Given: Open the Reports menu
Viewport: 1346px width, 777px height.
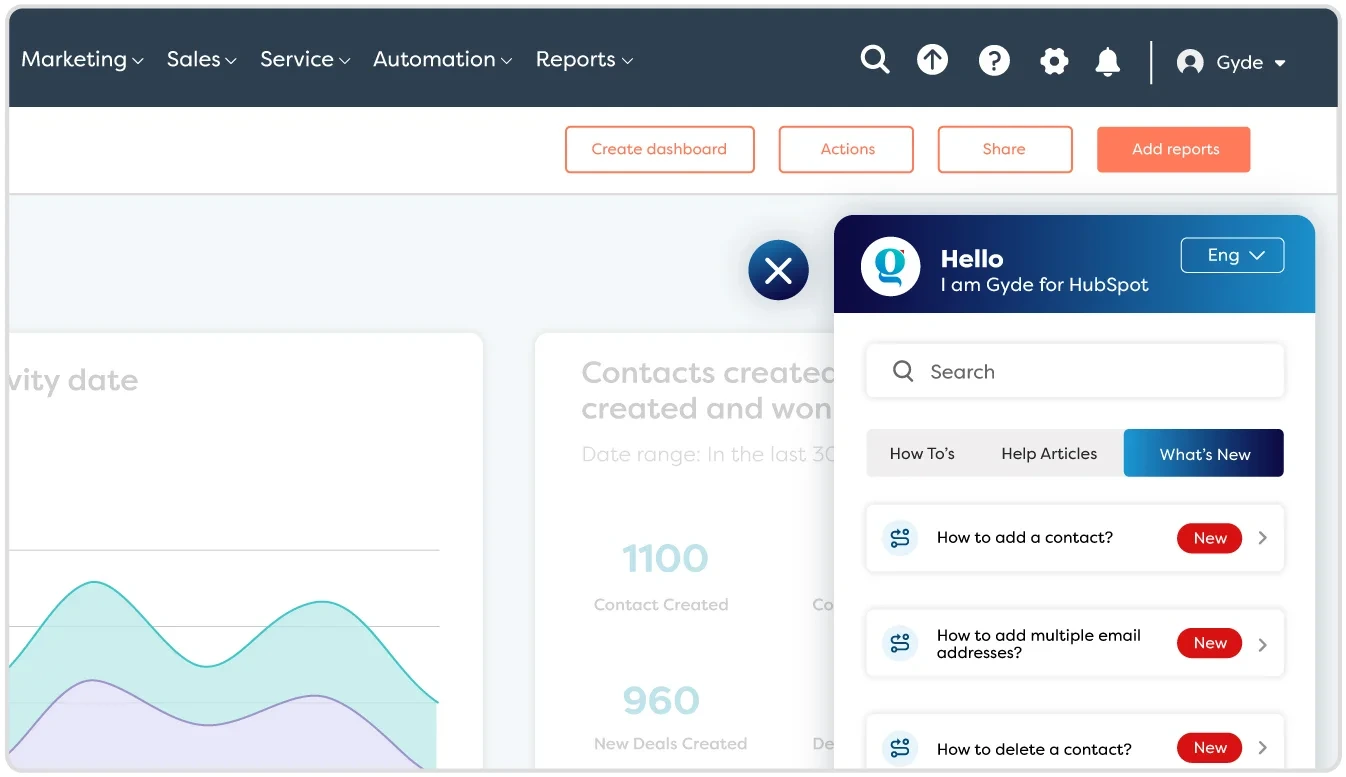Looking at the screenshot, I should tap(583, 59).
